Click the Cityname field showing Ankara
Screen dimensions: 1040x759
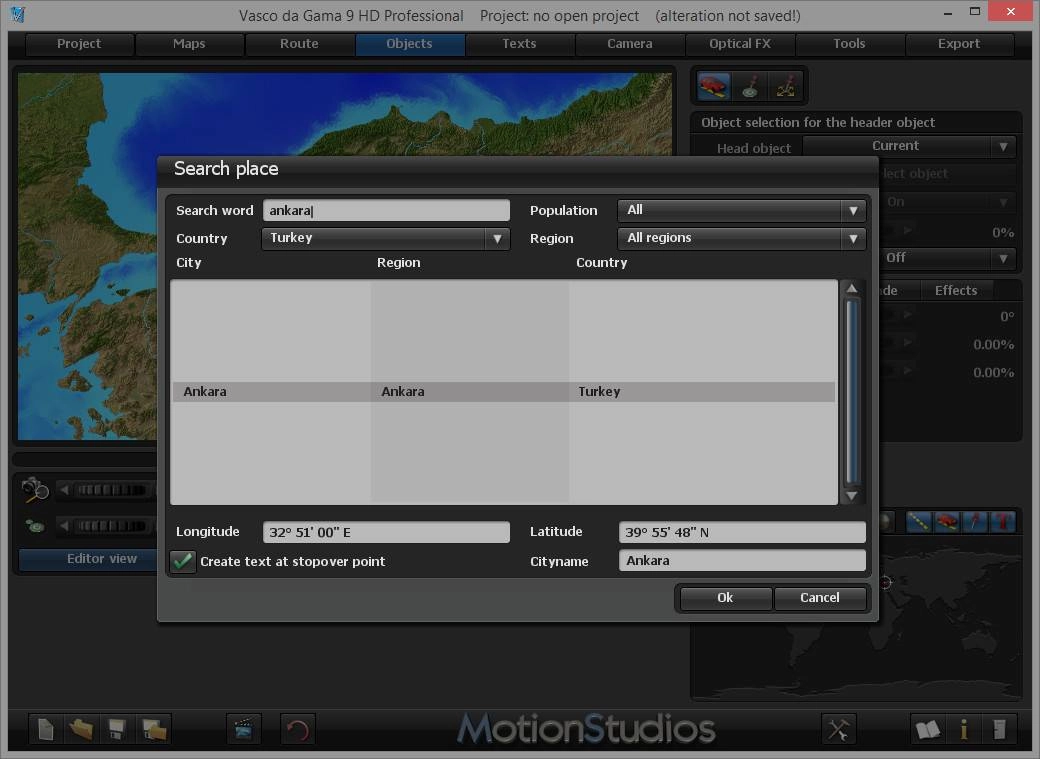(x=742, y=561)
